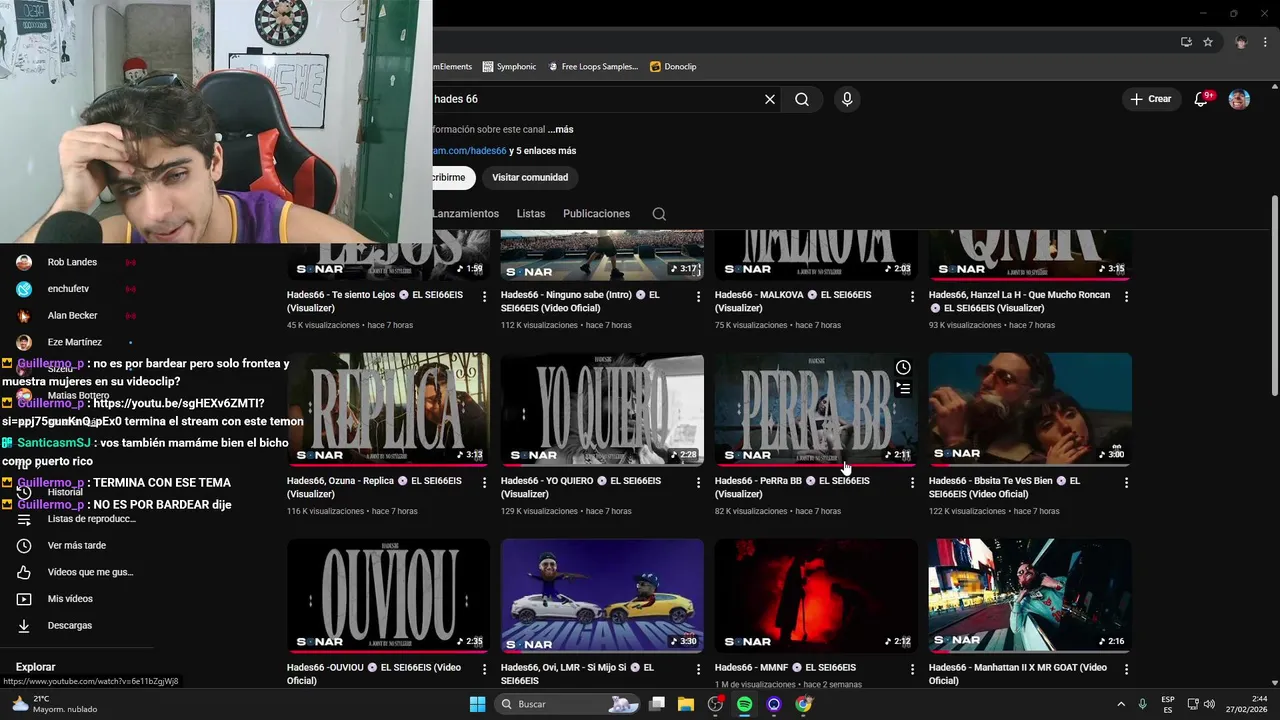
Task: Open the YouTube account avatar menu
Action: point(1239,99)
